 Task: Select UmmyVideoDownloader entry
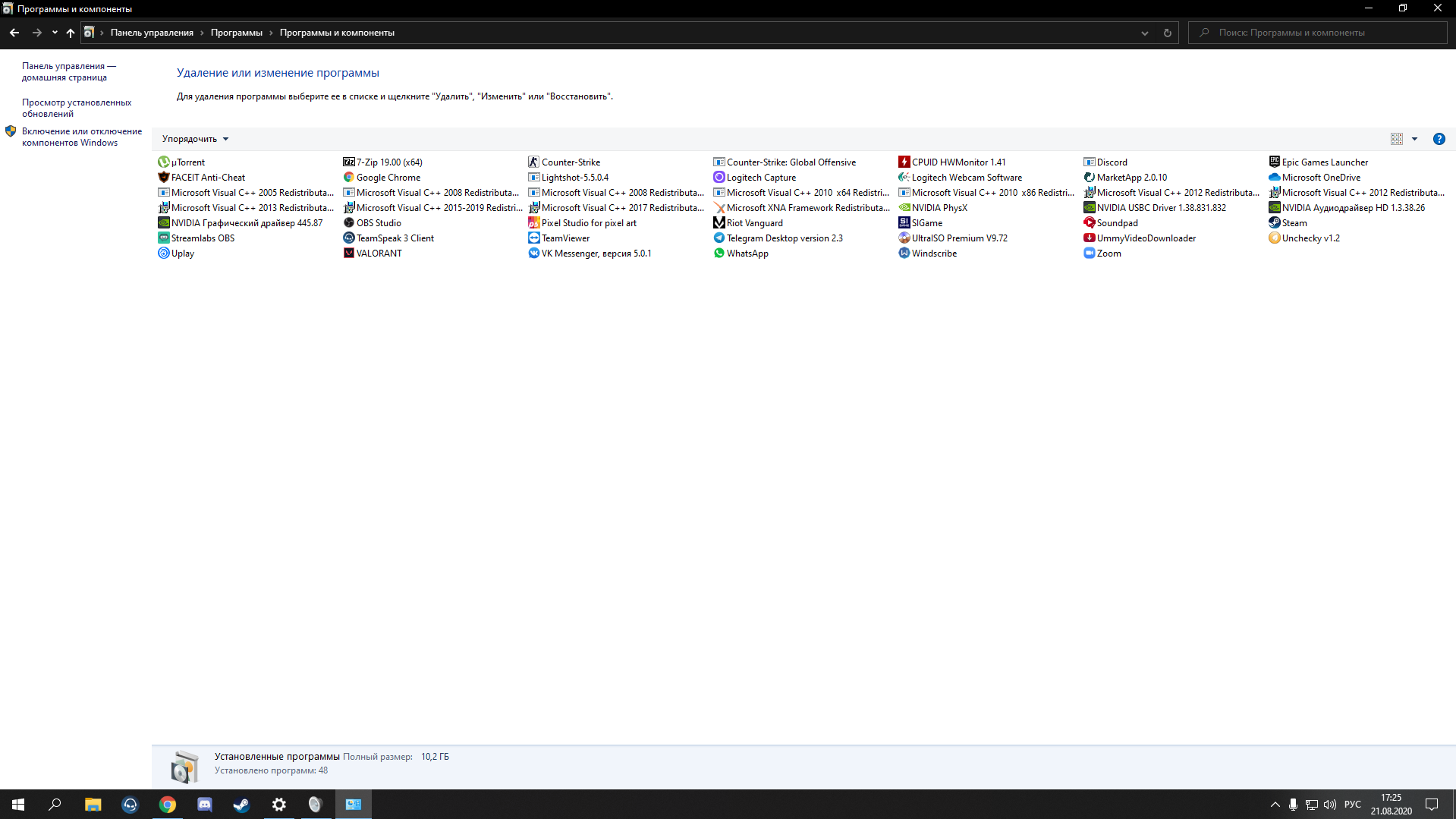click(1140, 238)
